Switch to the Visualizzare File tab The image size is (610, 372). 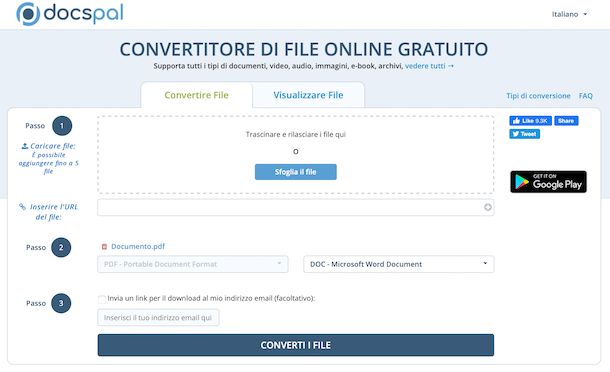pyautogui.click(x=308, y=95)
